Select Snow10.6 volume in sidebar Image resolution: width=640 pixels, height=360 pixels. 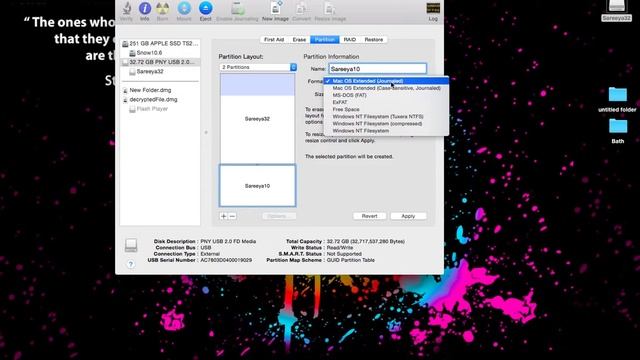[160, 53]
